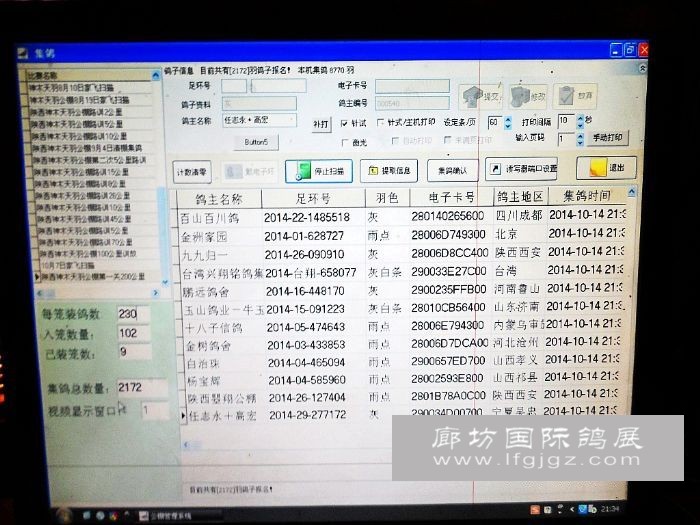
Task: Click the 视频显示窗口 field
Action: [154, 410]
